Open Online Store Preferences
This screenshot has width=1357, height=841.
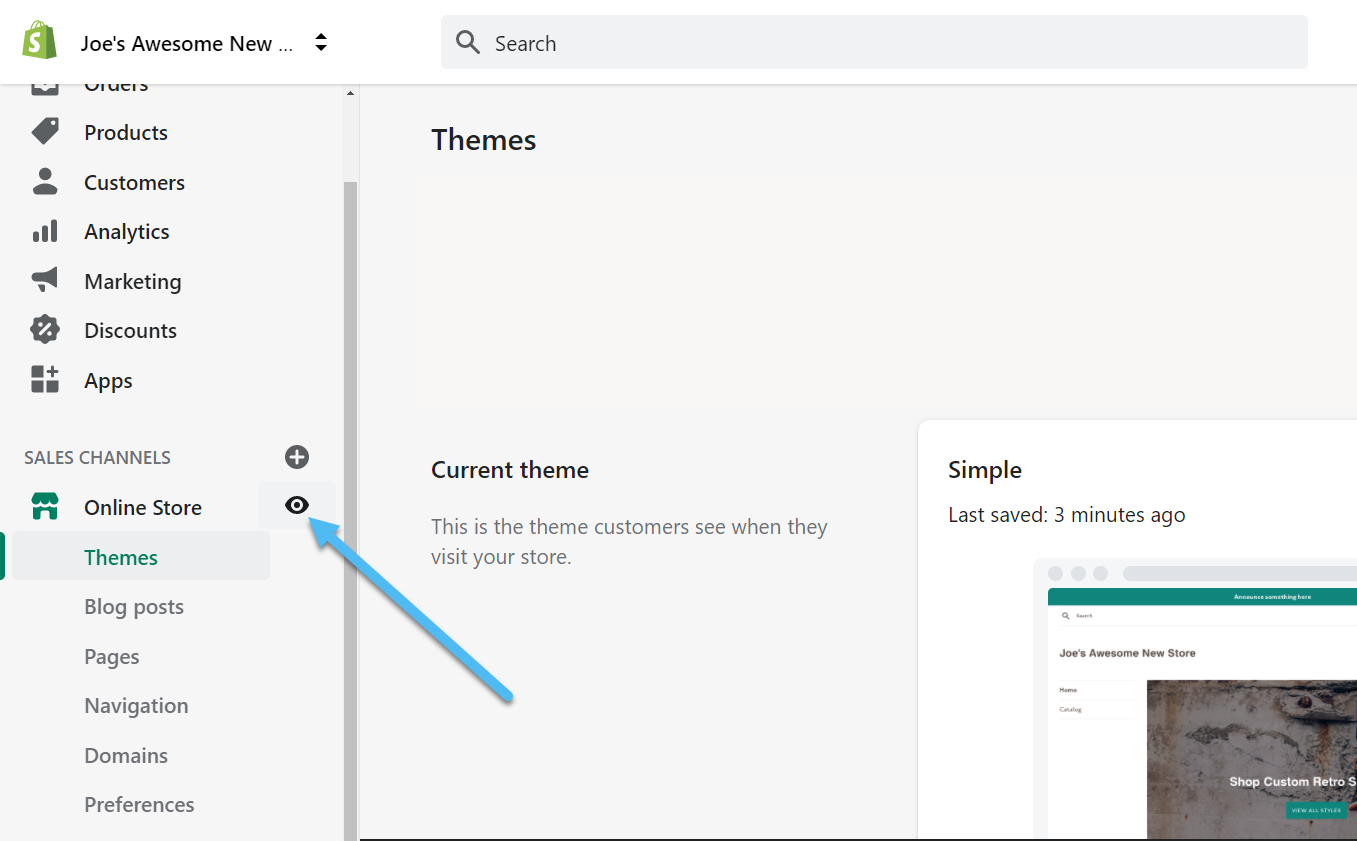coord(139,805)
